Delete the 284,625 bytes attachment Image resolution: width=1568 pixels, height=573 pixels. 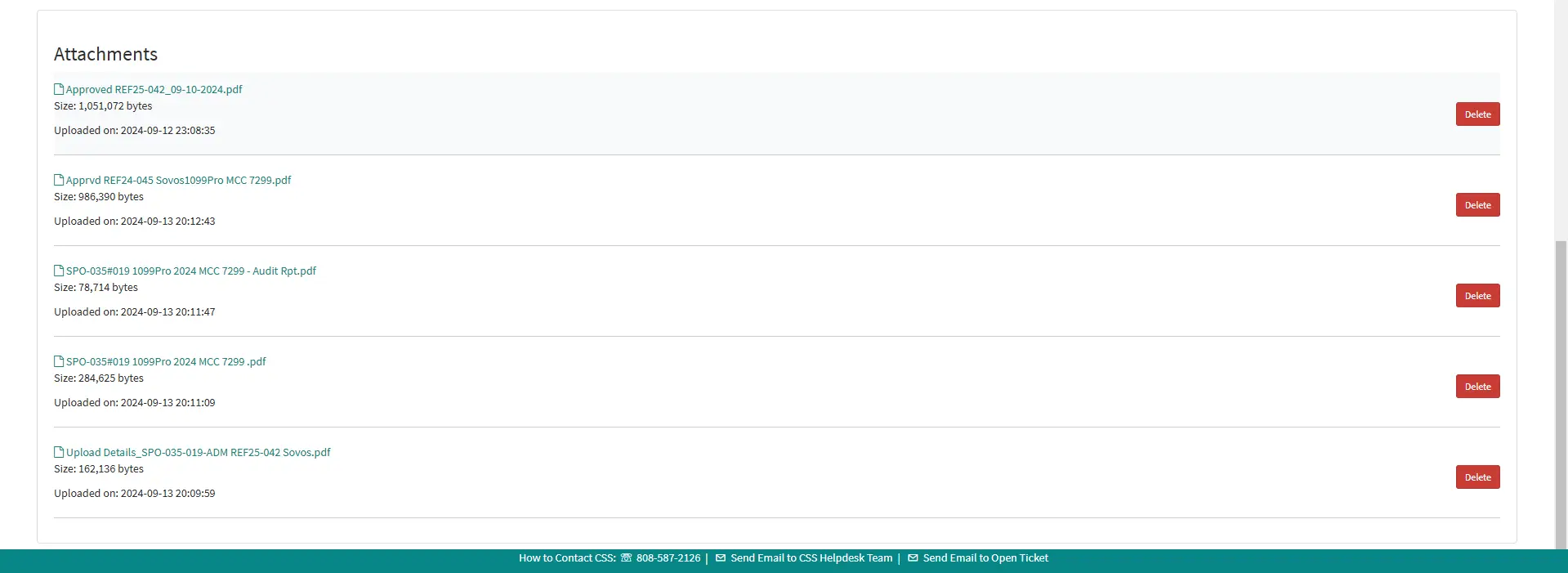1477,387
